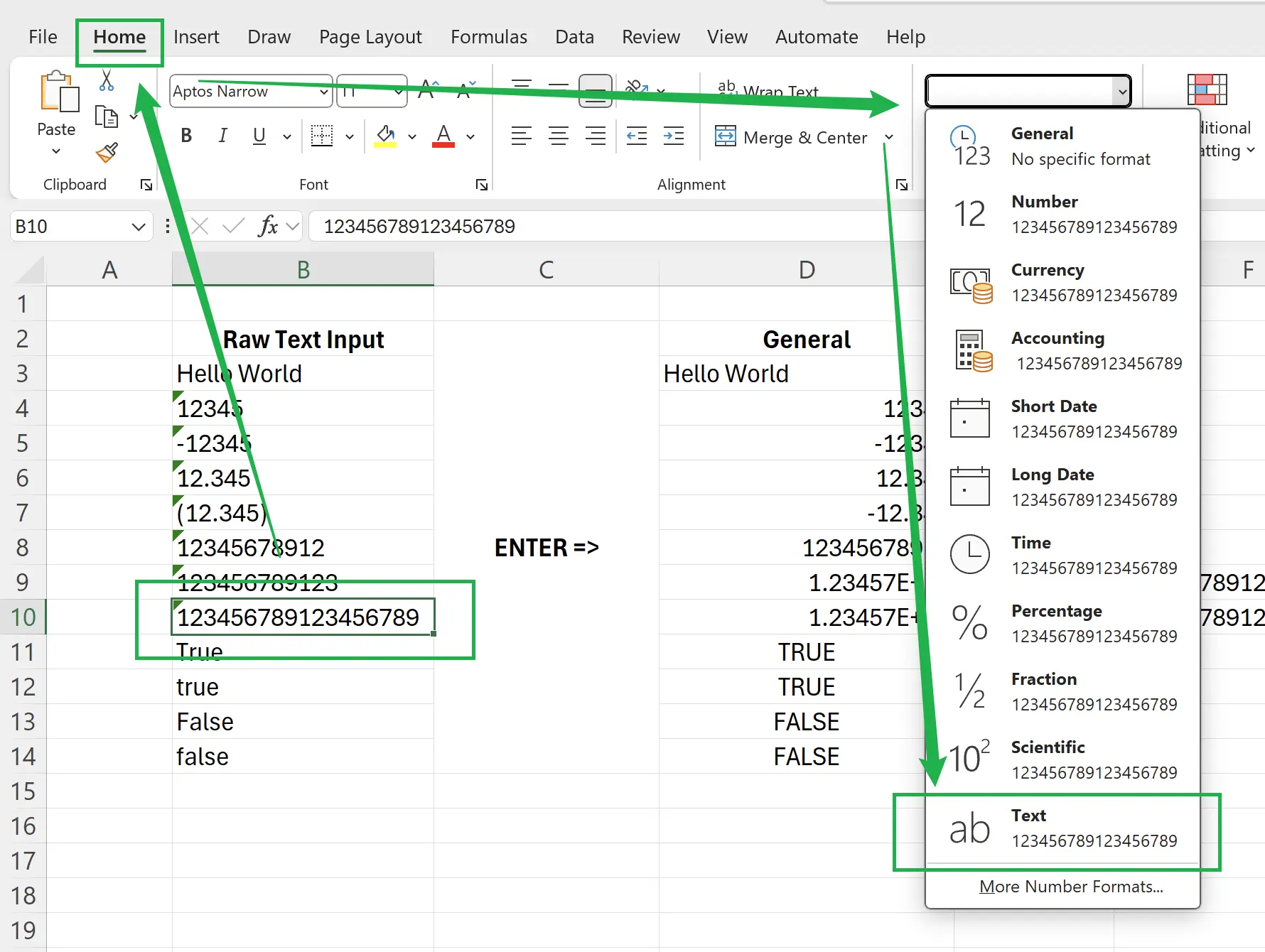The image size is (1265, 952).
Task: Toggle Italic formatting
Action: click(222, 136)
